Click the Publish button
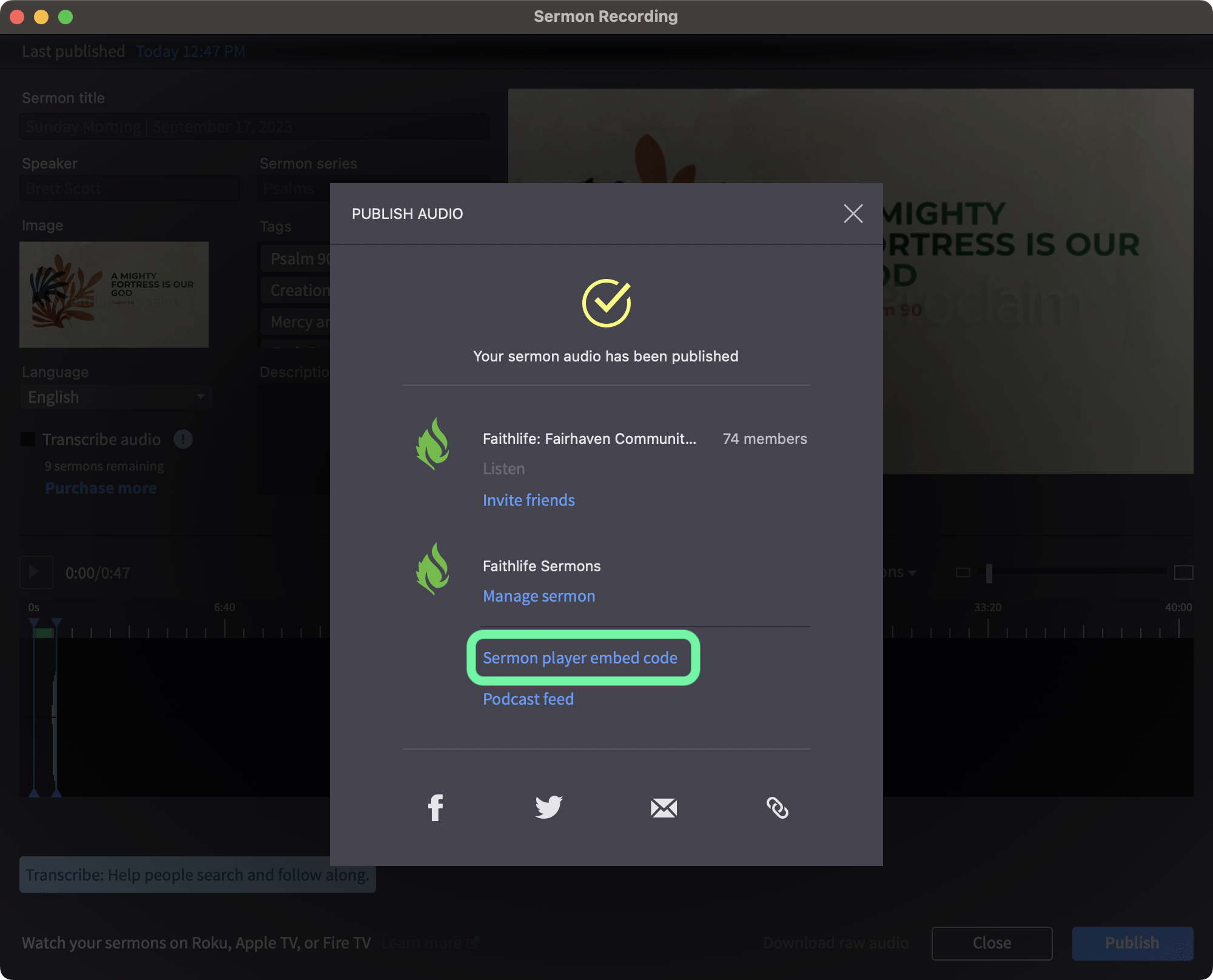 pos(1132,943)
